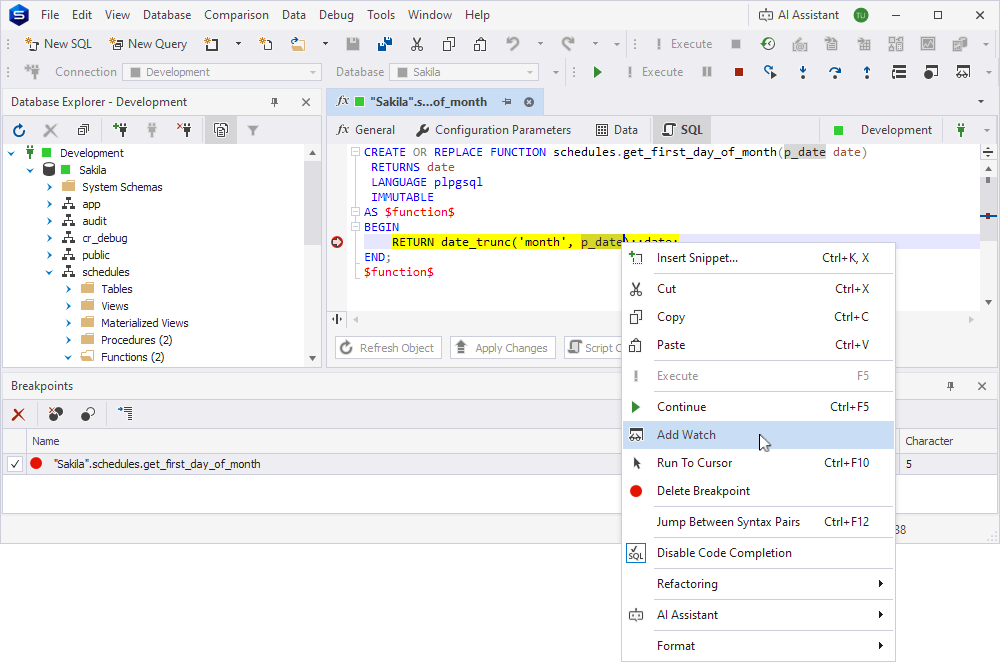Screen dimensions: 1000x662
Task: Collapse the schedules schema node
Action: pyautogui.click(x=50, y=272)
